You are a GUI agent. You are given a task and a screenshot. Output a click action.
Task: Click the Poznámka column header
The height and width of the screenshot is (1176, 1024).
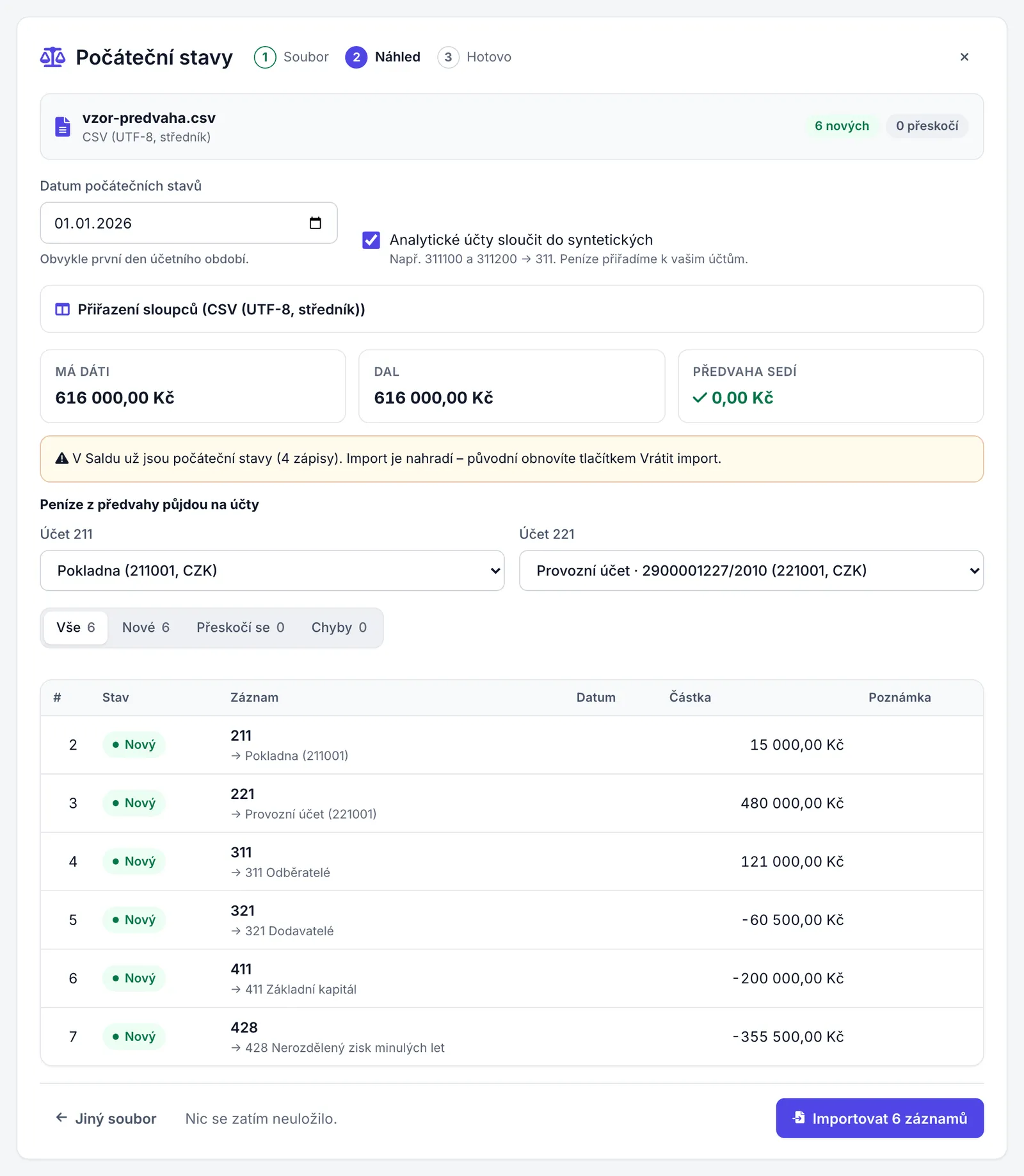pos(900,697)
